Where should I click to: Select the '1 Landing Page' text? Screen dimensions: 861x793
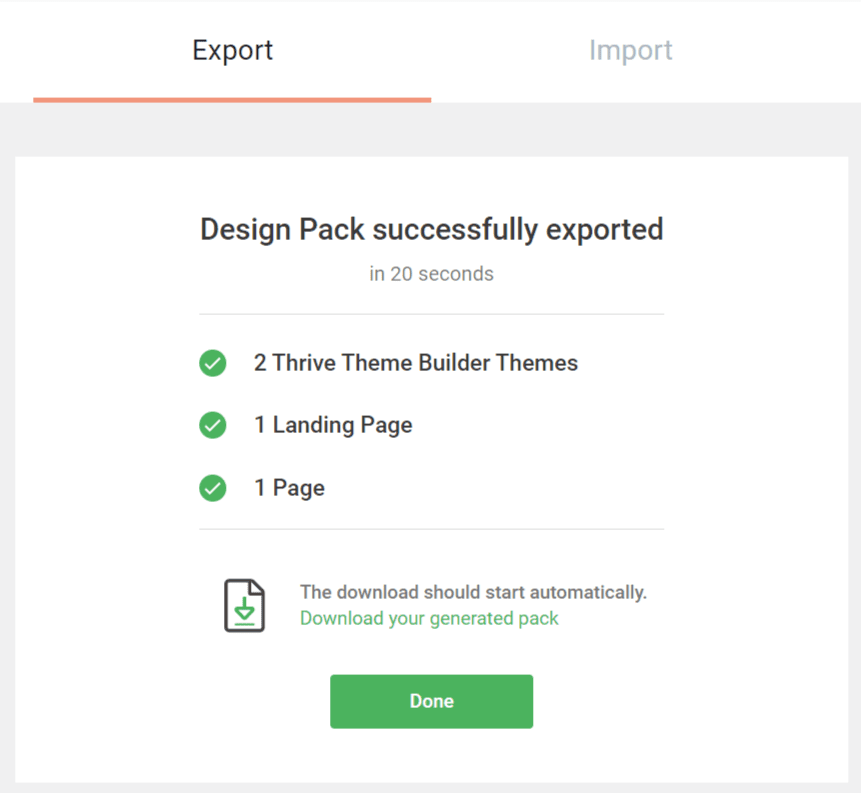click(x=333, y=426)
